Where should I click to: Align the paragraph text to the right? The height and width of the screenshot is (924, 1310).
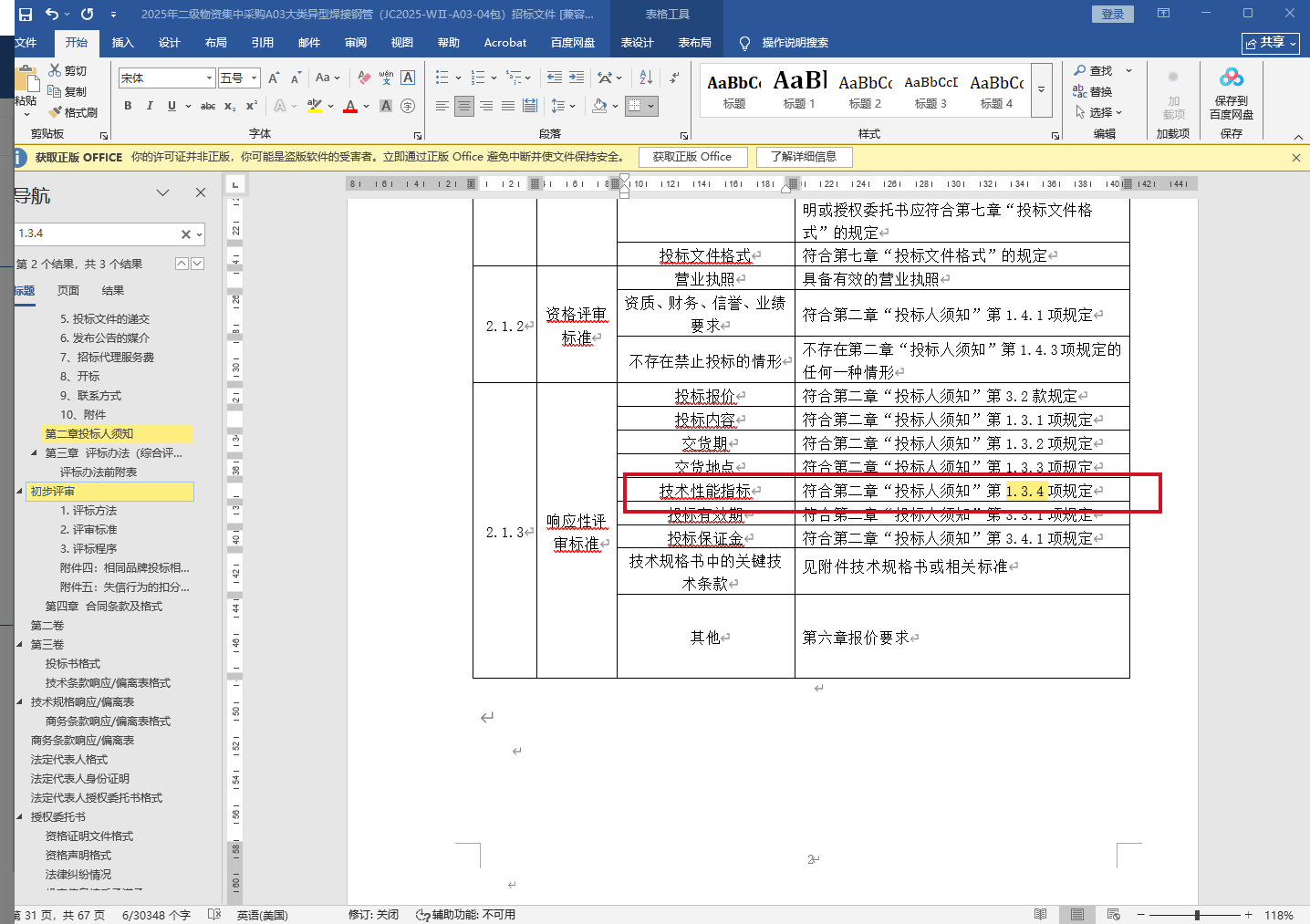coord(486,106)
